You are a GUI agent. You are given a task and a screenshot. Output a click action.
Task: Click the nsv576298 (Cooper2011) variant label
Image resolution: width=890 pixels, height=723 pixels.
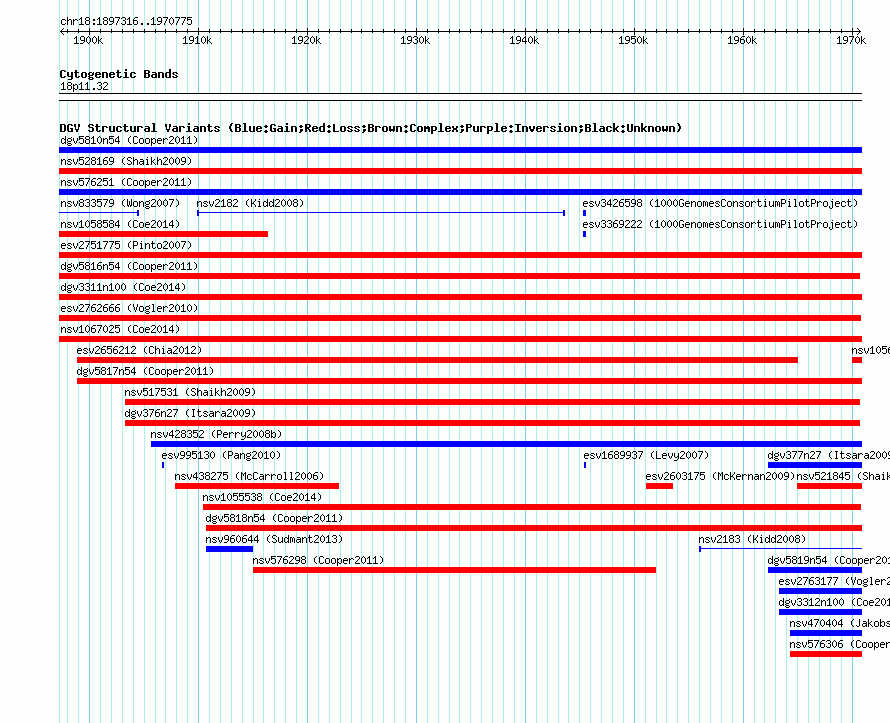[318, 560]
